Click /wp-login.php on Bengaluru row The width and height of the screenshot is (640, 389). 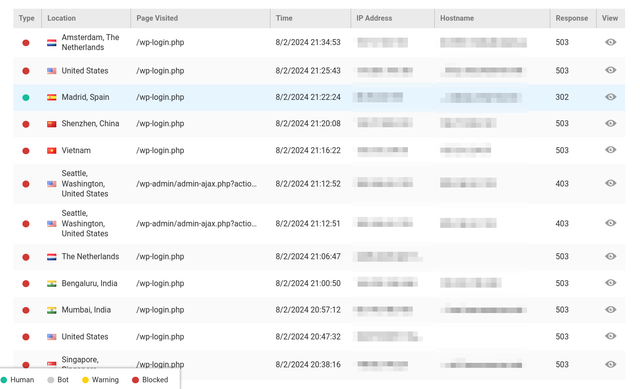click(x=160, y=283)
